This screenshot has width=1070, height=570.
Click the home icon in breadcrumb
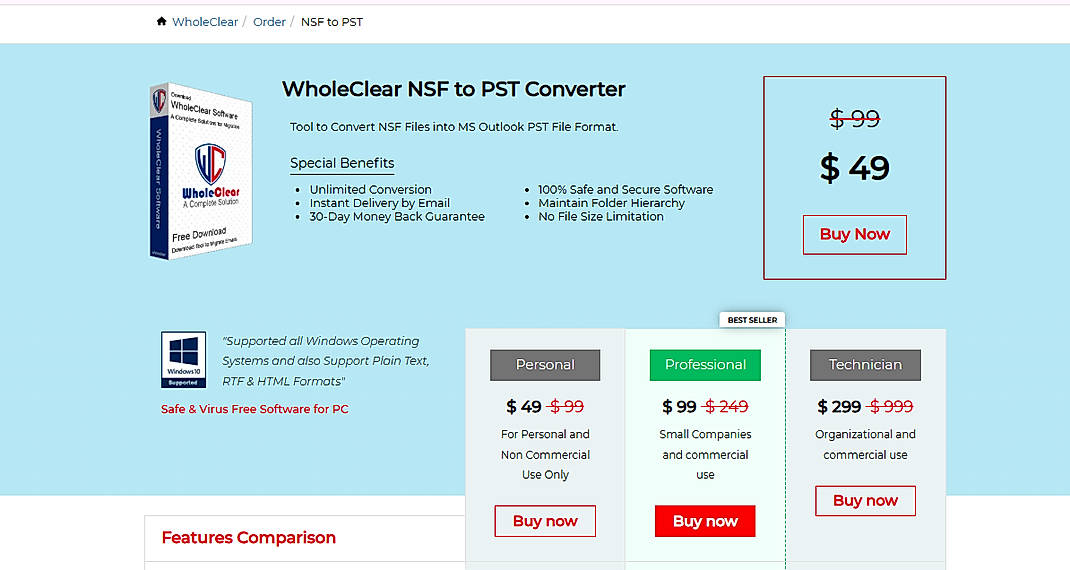(161, 21)
